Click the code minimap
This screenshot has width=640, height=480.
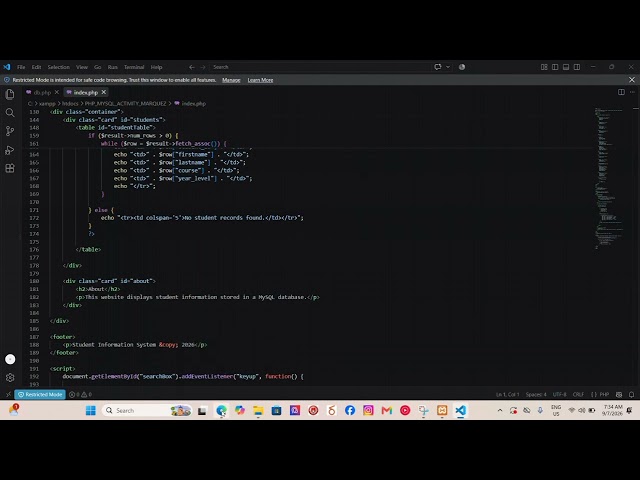click(x=609, y=178)
